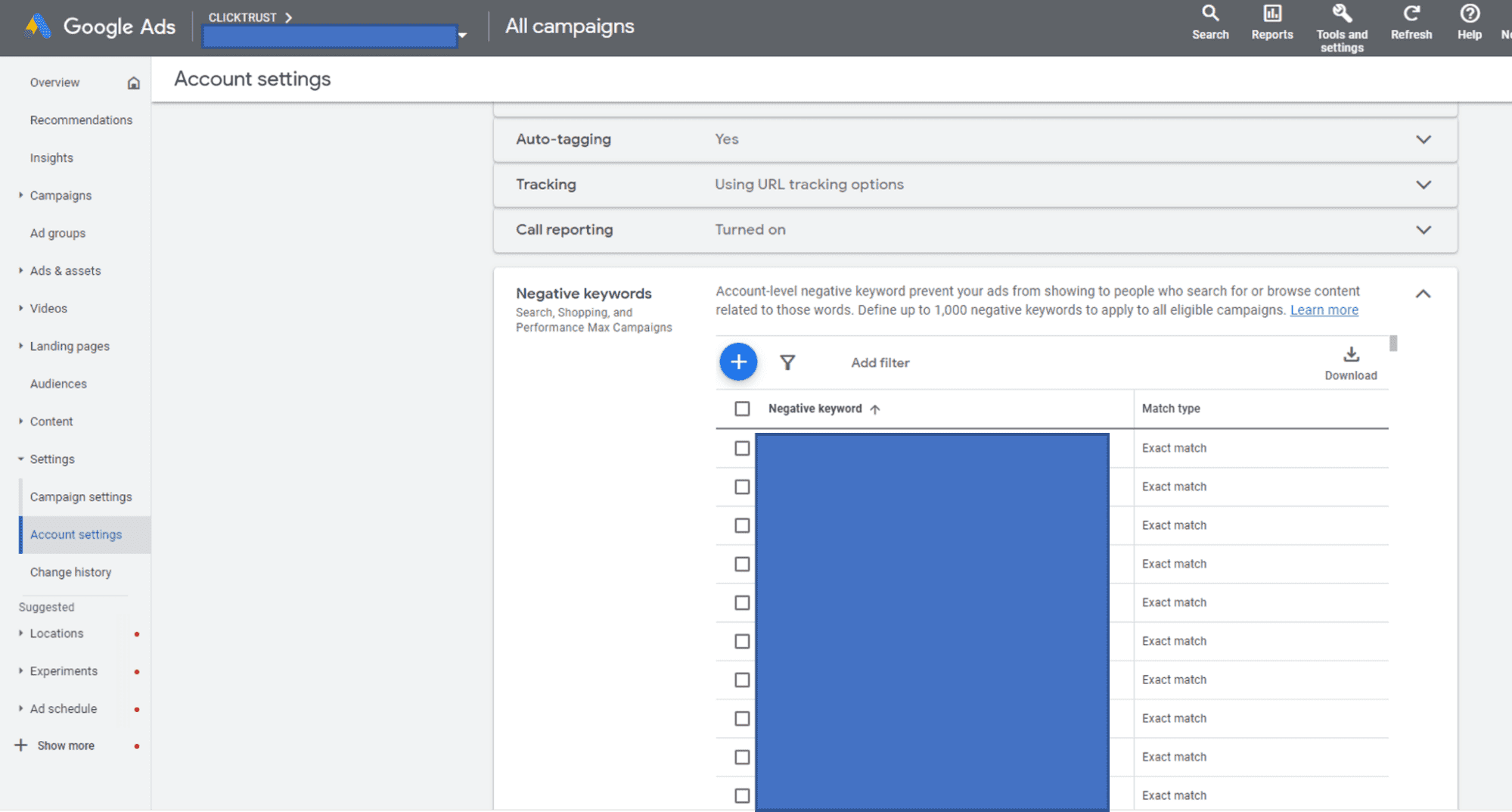
Task: Check the first negative keyword row checkbox
Action: click(x=742, y=448)
